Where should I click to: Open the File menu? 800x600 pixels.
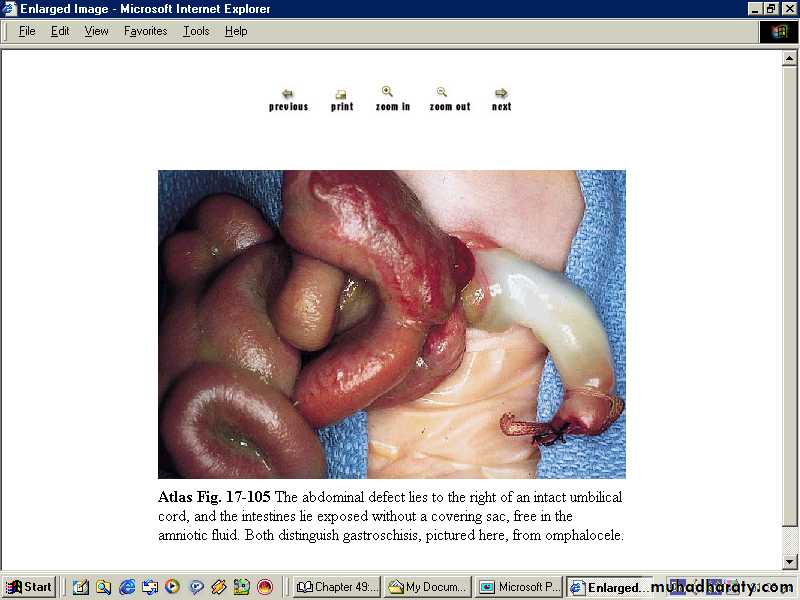pyautogui.click(x=27, y=31)
